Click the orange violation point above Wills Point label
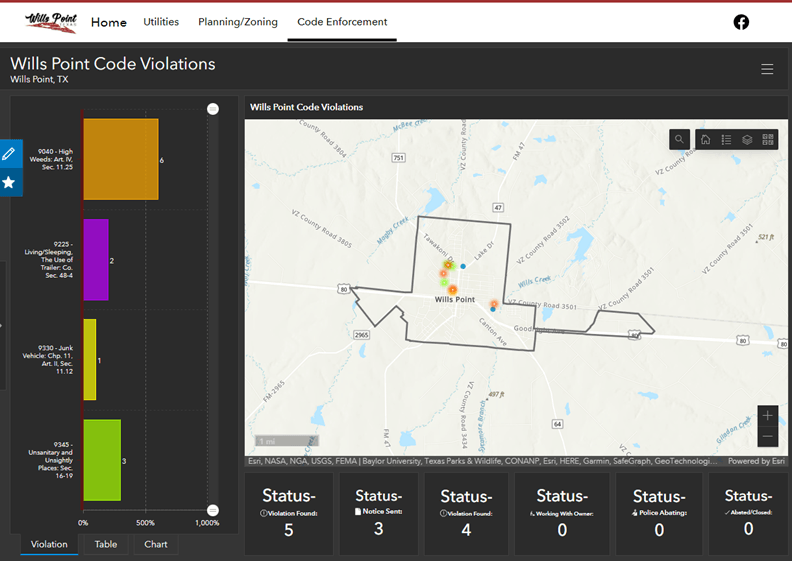 click(x=452, y=290)
